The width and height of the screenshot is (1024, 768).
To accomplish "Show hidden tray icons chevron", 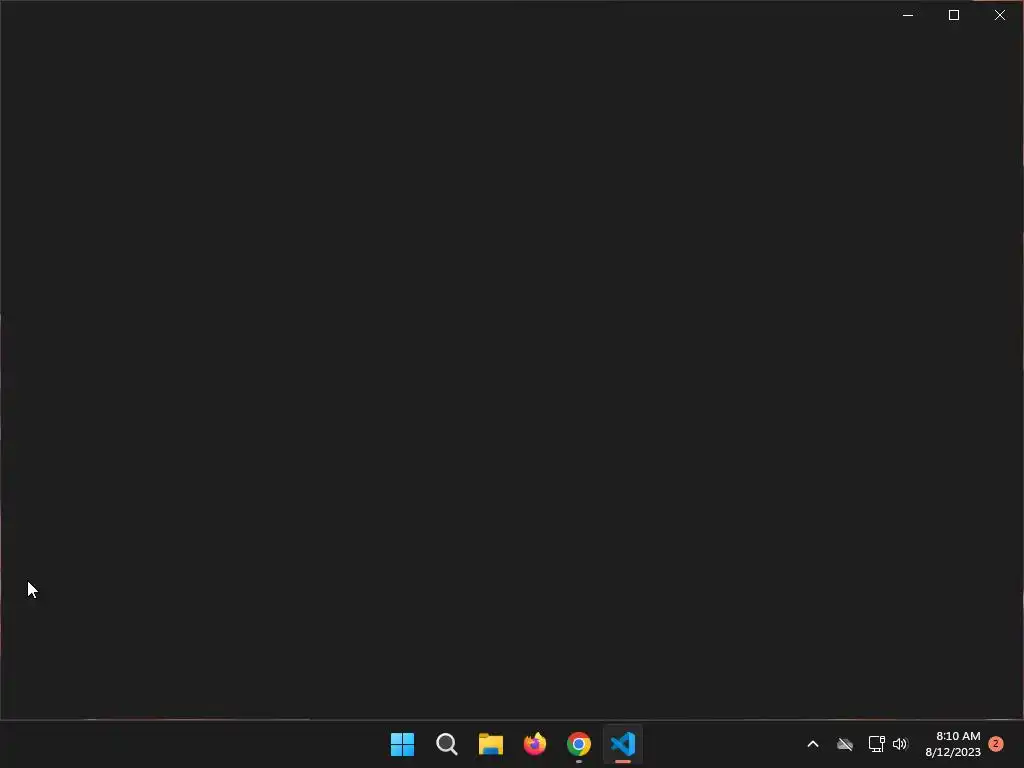I will [813, 744].
